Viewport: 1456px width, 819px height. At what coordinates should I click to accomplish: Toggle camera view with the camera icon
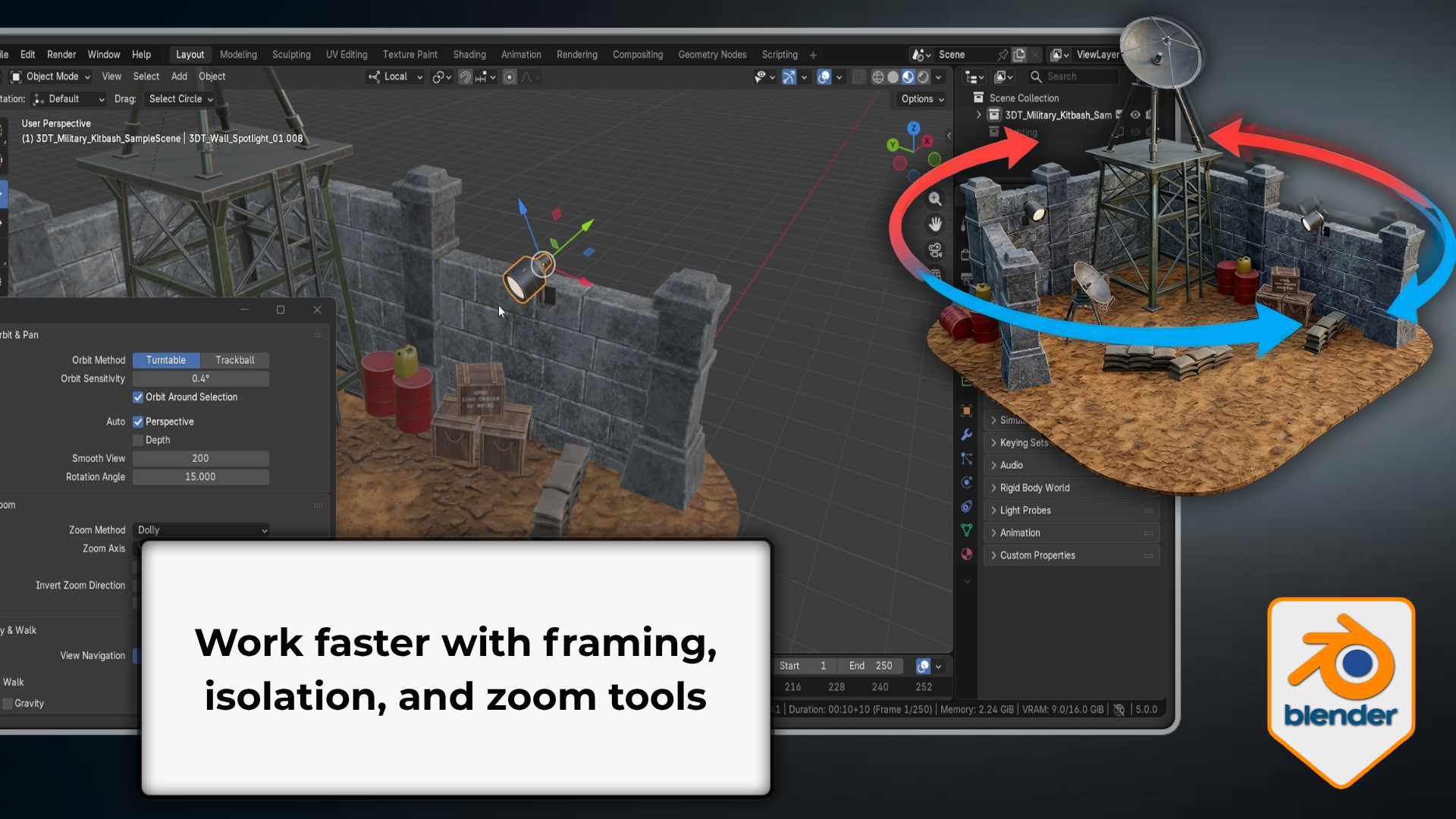point(935,250)
